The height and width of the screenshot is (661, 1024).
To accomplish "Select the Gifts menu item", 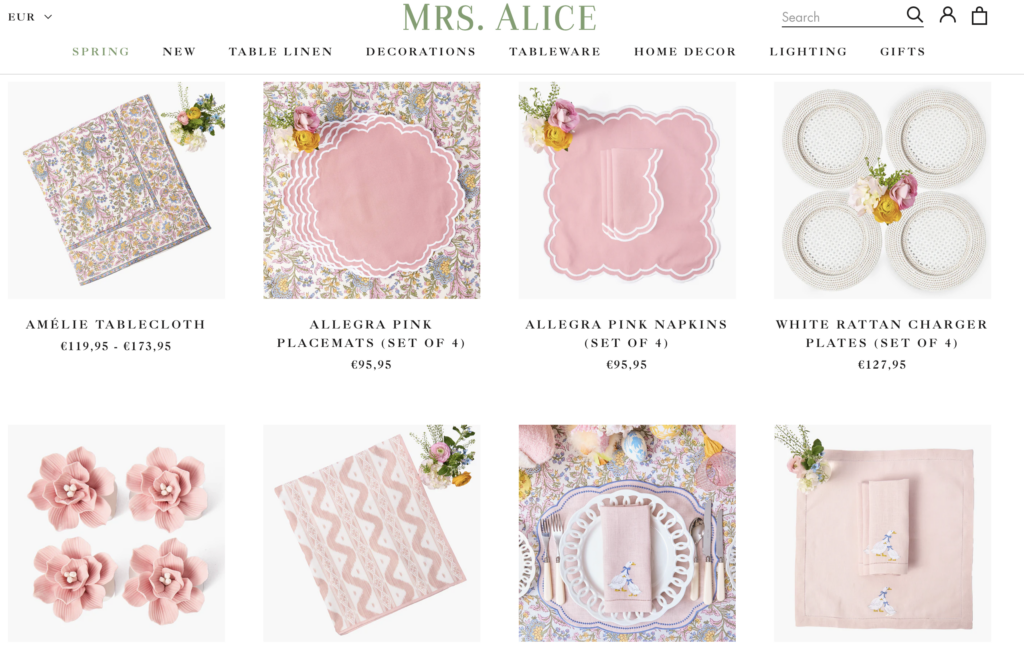I will (x=903, y=52).
